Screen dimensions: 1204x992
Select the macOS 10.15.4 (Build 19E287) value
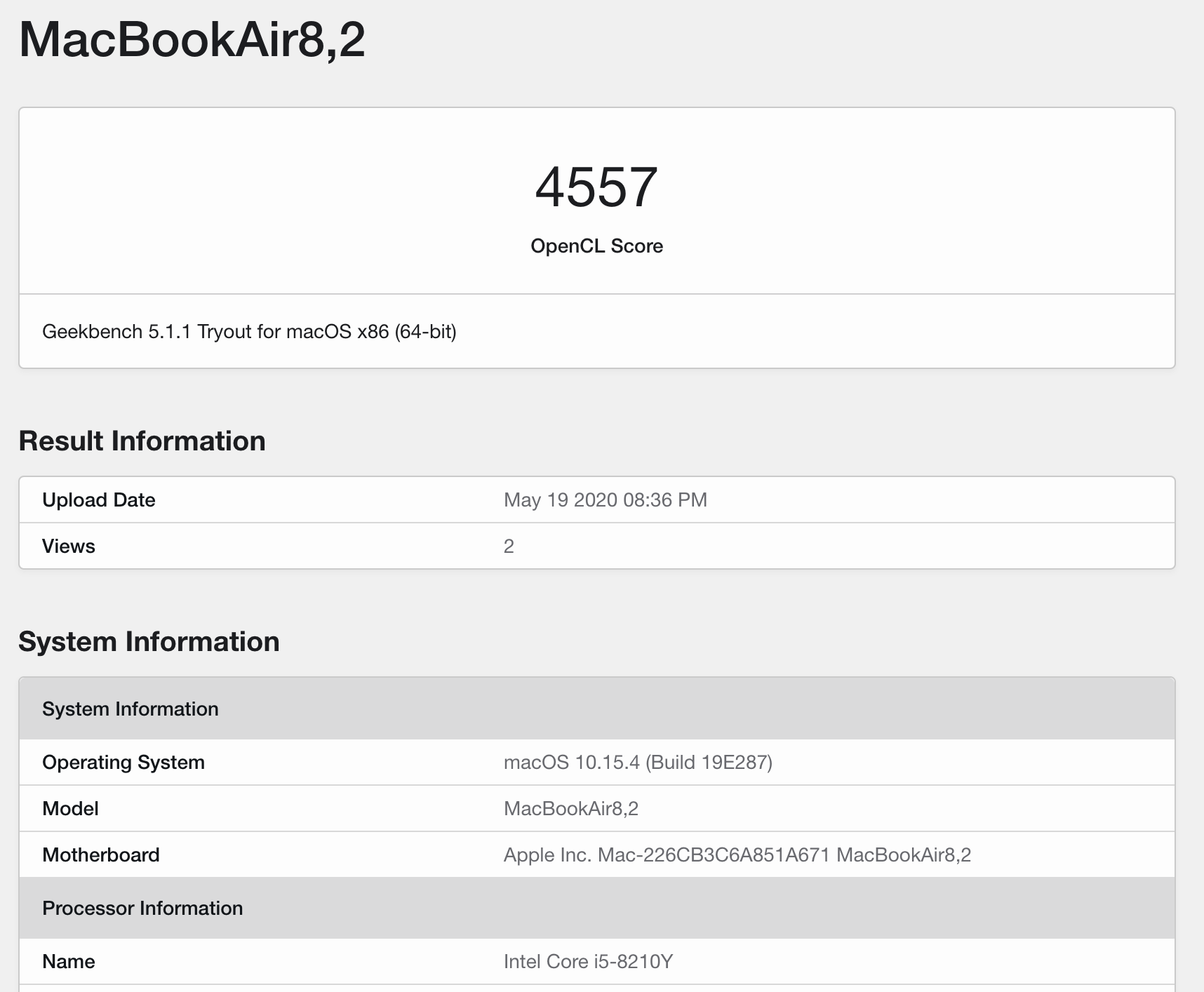pos(638,762)
